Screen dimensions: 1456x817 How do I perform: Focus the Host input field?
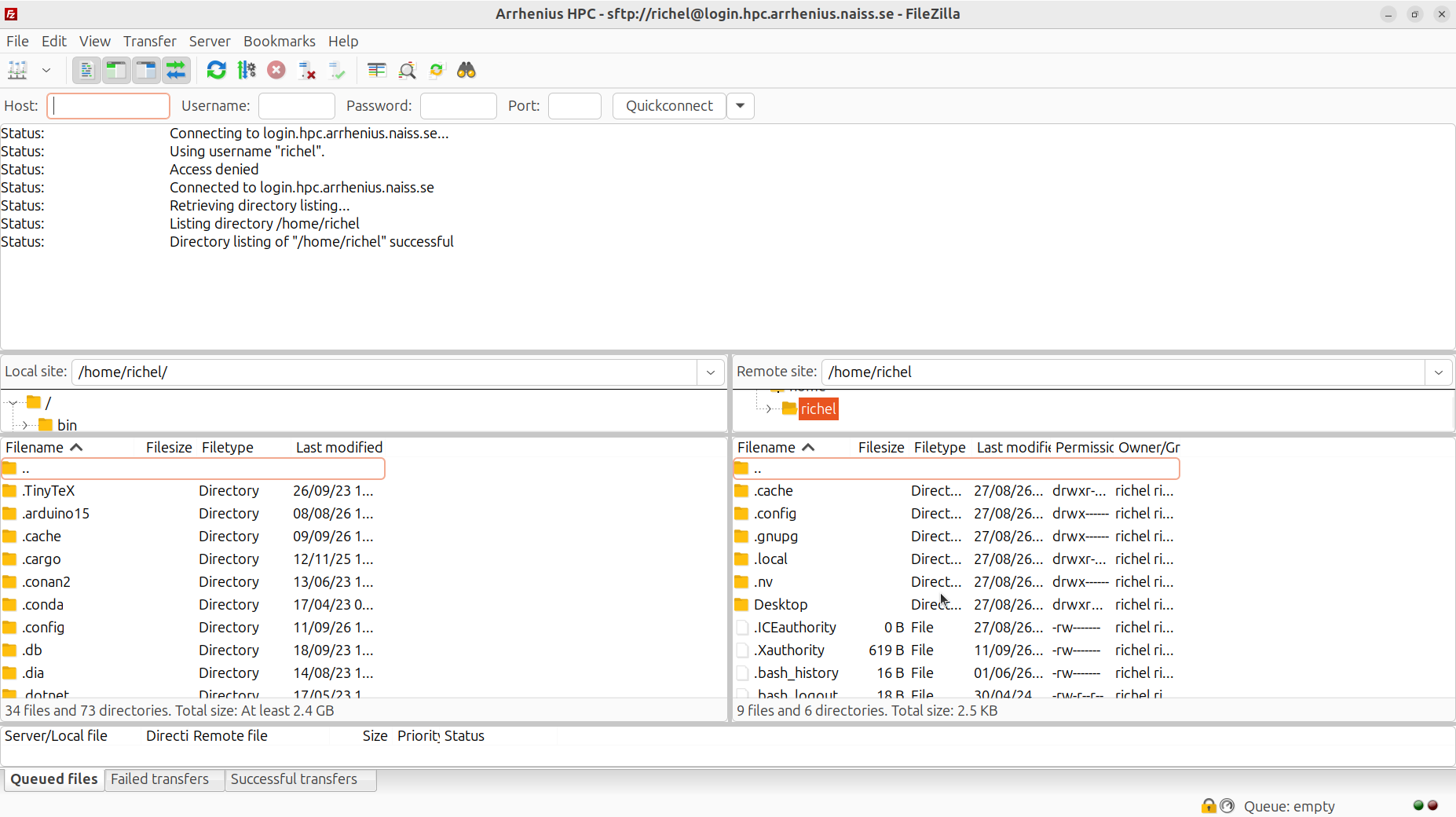(108, 106)
